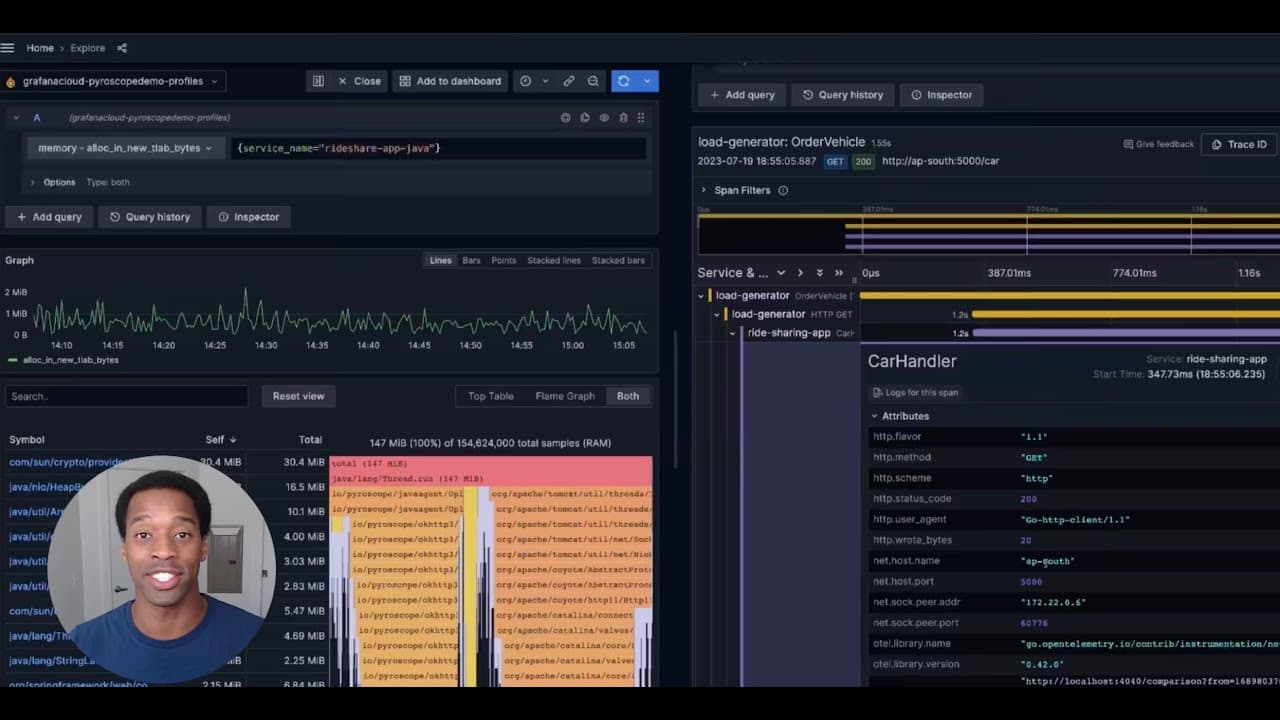Click Add query in the right trace pane
This screenshot has width=1280, height=720.
(x=742, y=95)
